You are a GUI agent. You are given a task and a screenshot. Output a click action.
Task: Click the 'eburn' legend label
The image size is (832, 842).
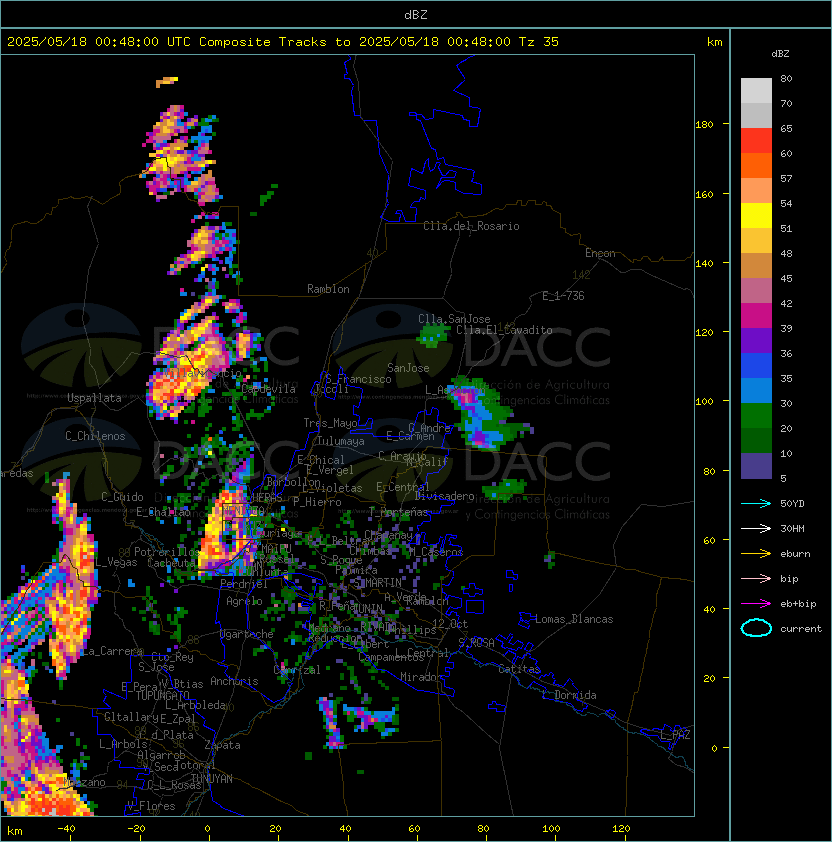[x=795, y=554]
